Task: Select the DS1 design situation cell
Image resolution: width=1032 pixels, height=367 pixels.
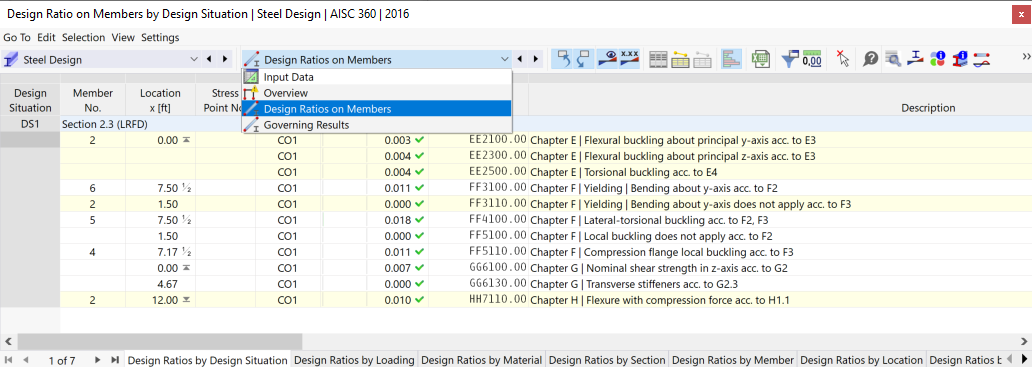Action: (30, 123)
